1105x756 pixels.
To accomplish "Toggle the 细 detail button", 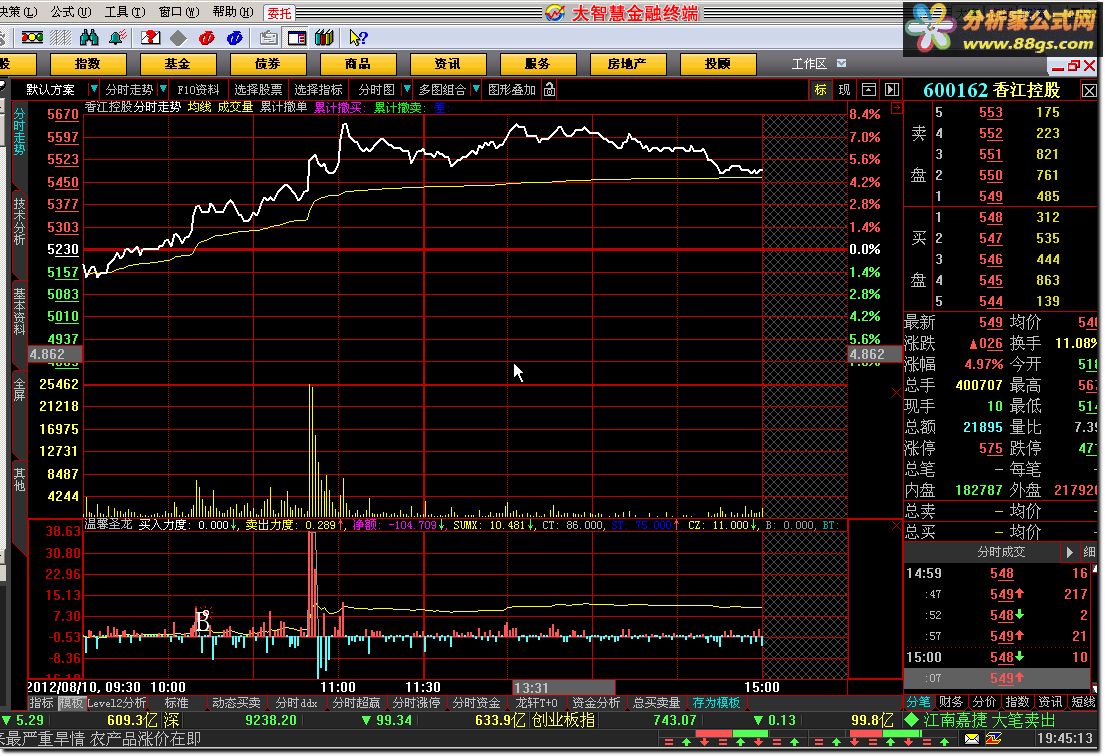I will pyautogui.click(x=1089, y=552).
